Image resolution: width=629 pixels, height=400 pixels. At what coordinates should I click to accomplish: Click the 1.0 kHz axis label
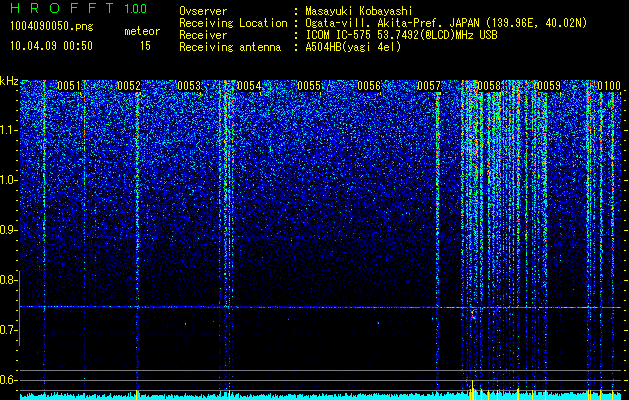8,180
